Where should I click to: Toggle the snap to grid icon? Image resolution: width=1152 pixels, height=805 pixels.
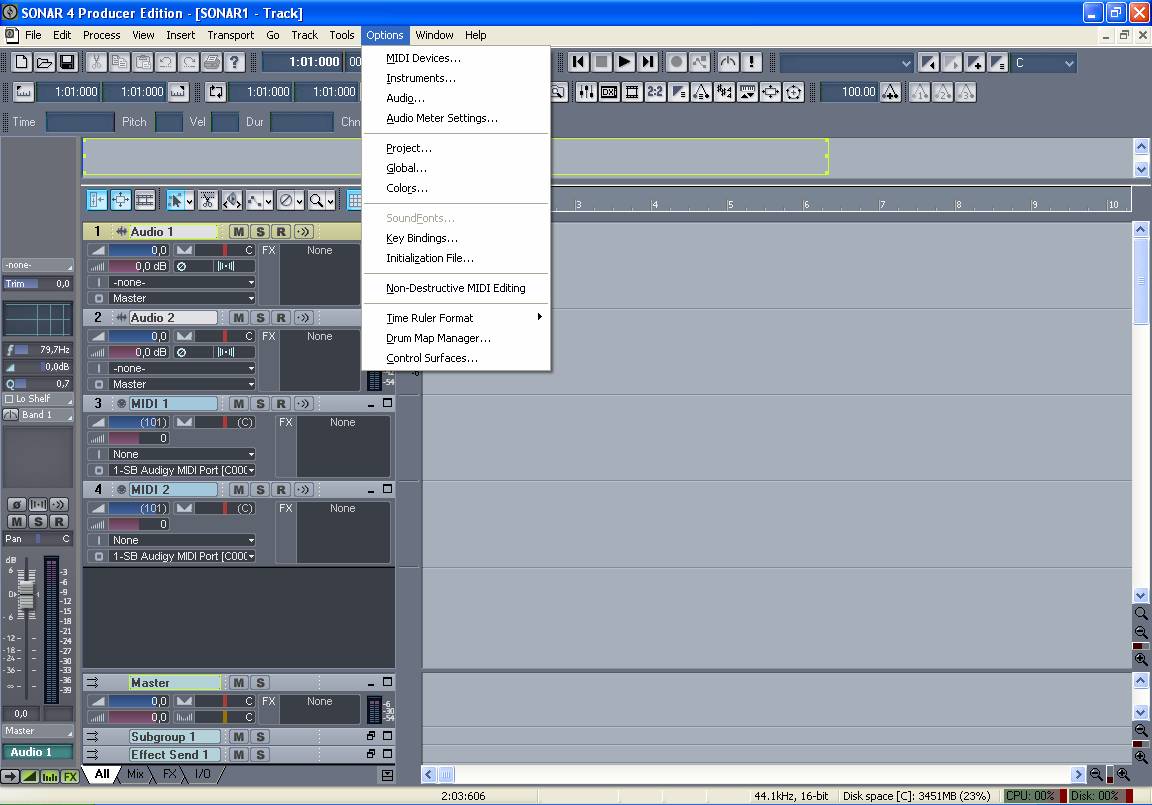pos(355,200)
